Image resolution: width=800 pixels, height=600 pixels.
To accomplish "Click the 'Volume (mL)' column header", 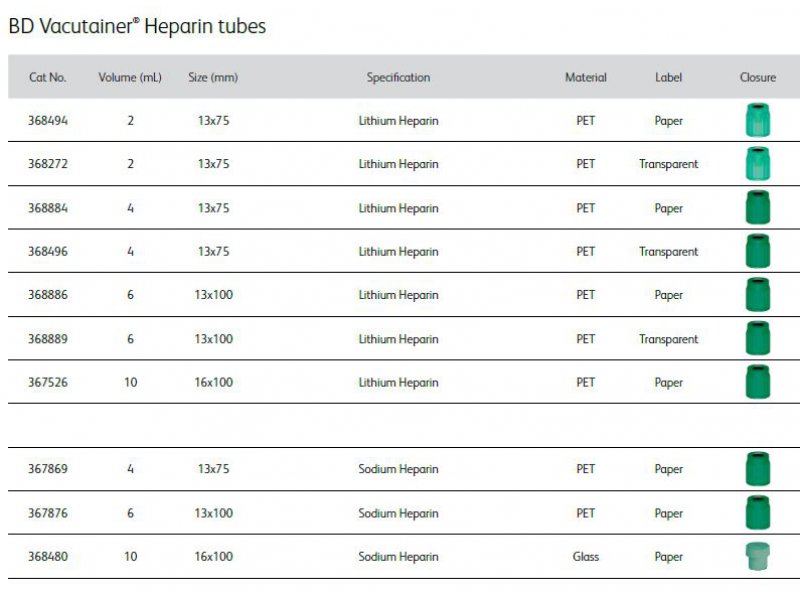I will 130,78.
